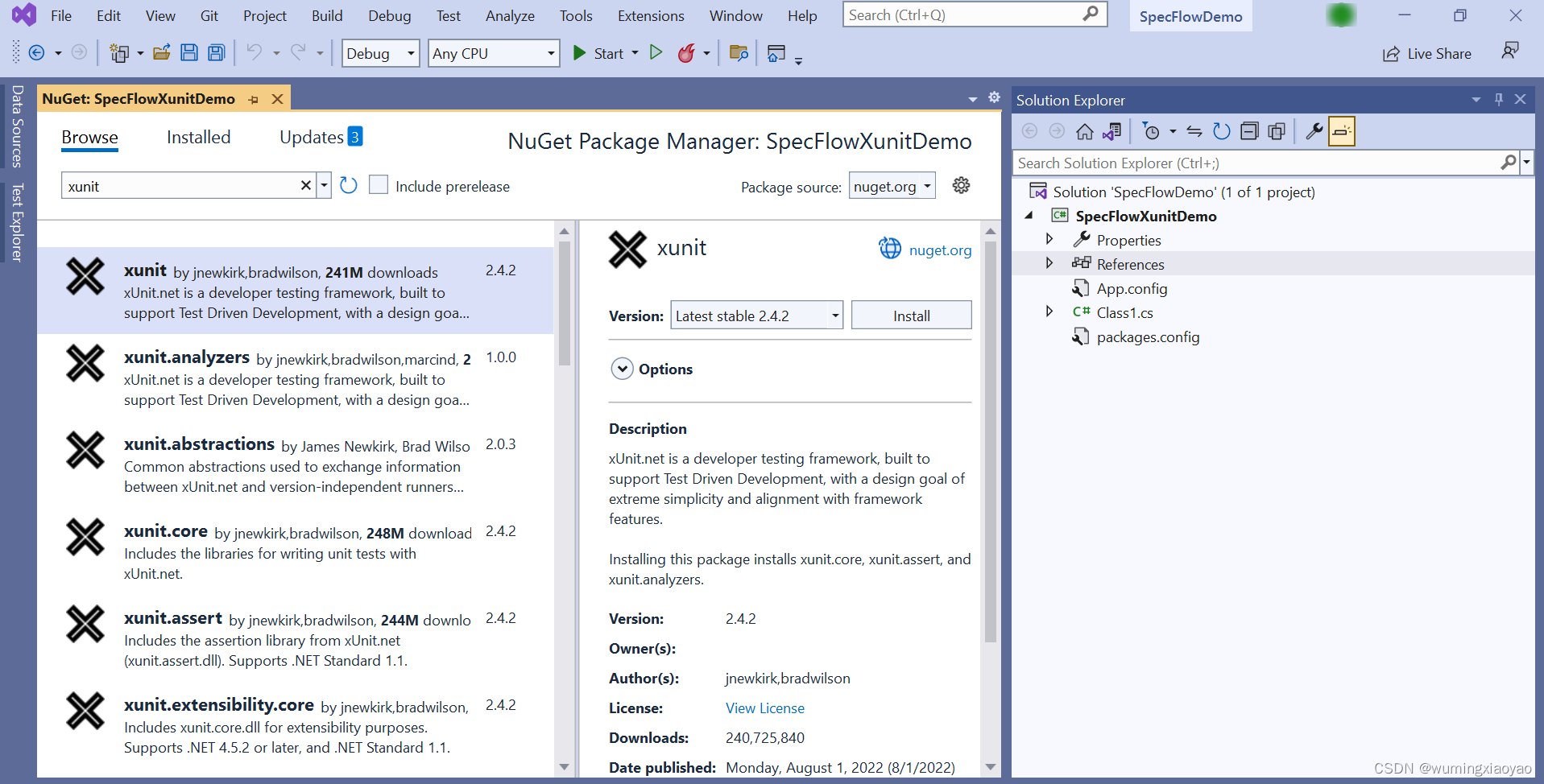The height and width of the screenshot is (784, 1544).
Task: Click the nuget.org globe icon
Action: tap(890, 249)
